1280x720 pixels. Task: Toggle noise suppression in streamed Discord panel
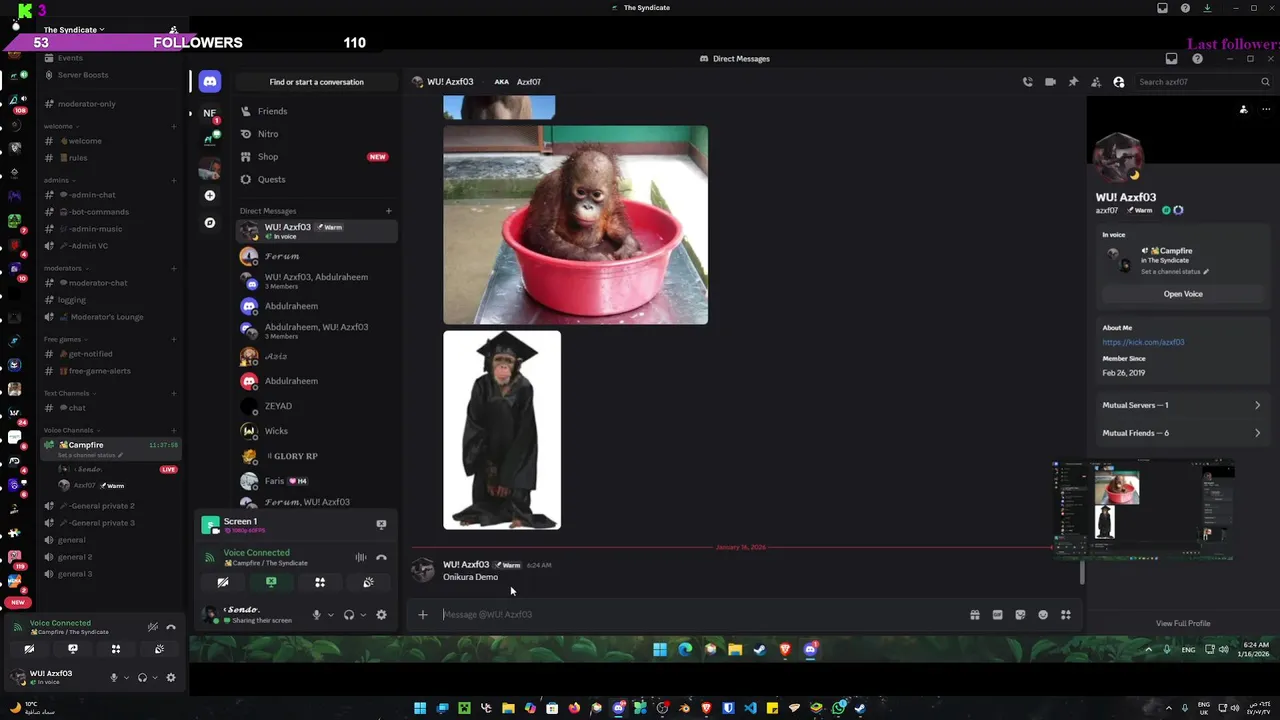tap(360, 557)
